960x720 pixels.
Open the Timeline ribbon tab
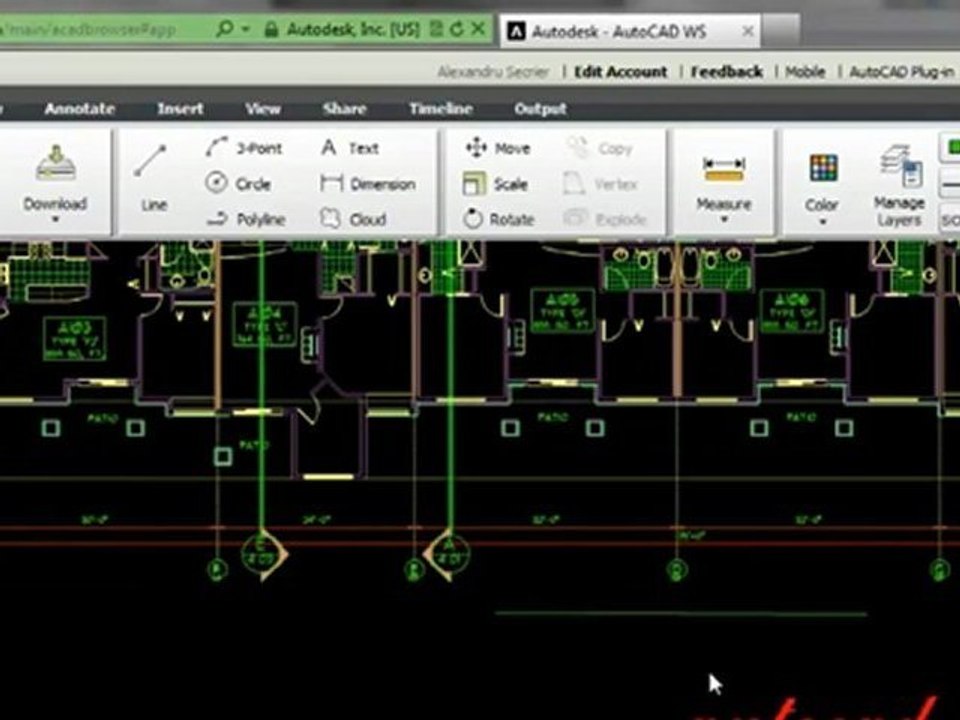(x=441, y=109)
